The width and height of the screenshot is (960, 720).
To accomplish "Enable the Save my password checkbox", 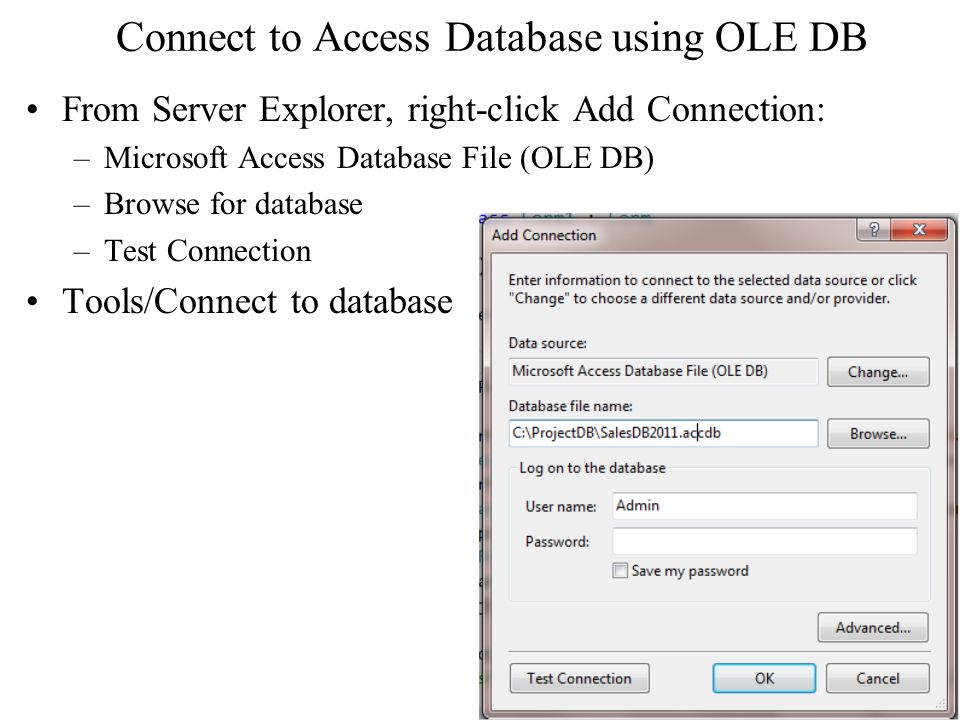I will pos(620,571).
